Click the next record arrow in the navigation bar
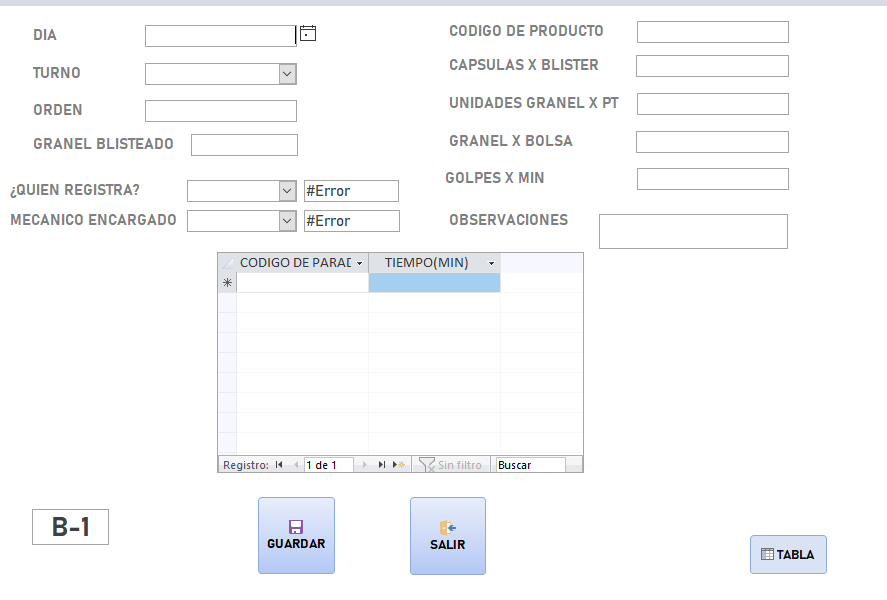This screenshot has width=887, height=600. (x=364, y=464)
